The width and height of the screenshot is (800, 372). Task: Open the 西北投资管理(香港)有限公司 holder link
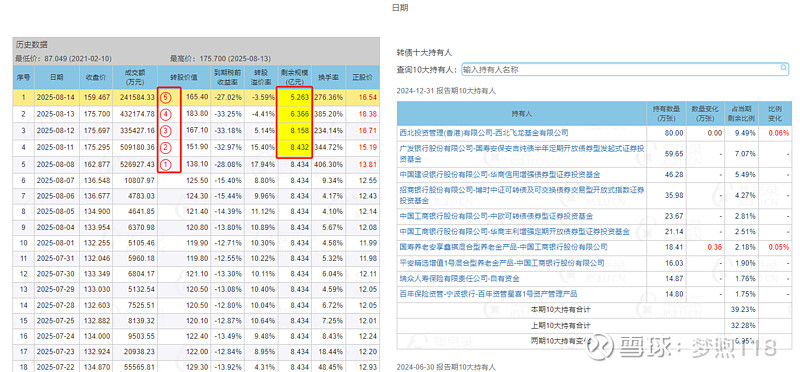click(x=484, y=133)
